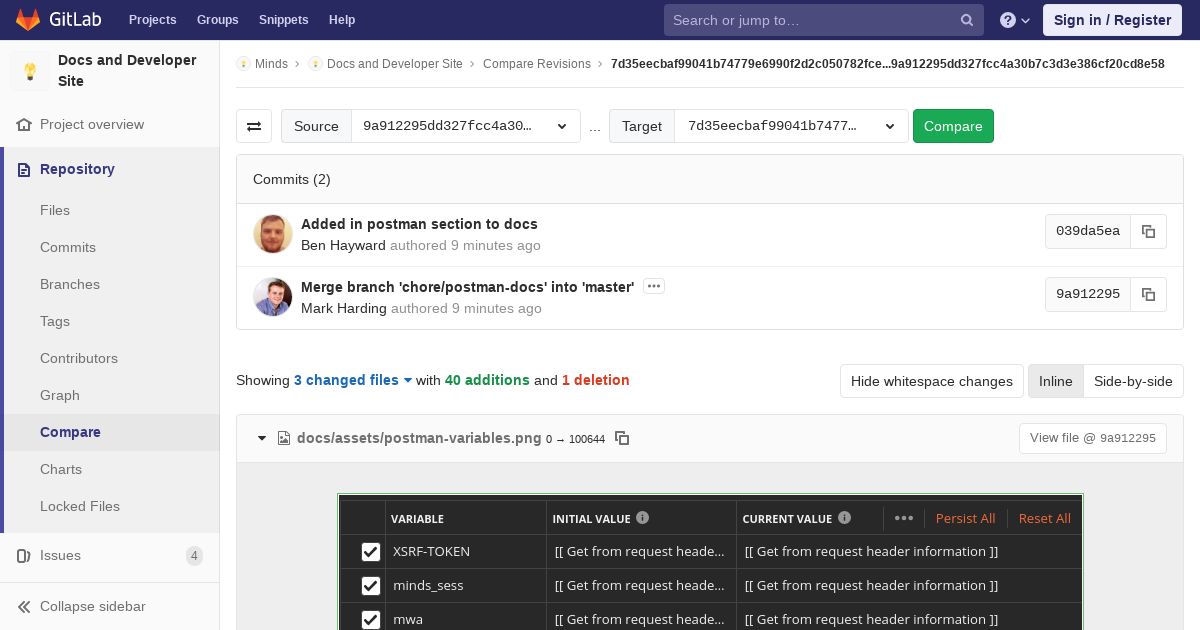The height and width of the screenshot is (630, 1200).
Task: Open the Target revision dropdown
Action: click(791, 126)
